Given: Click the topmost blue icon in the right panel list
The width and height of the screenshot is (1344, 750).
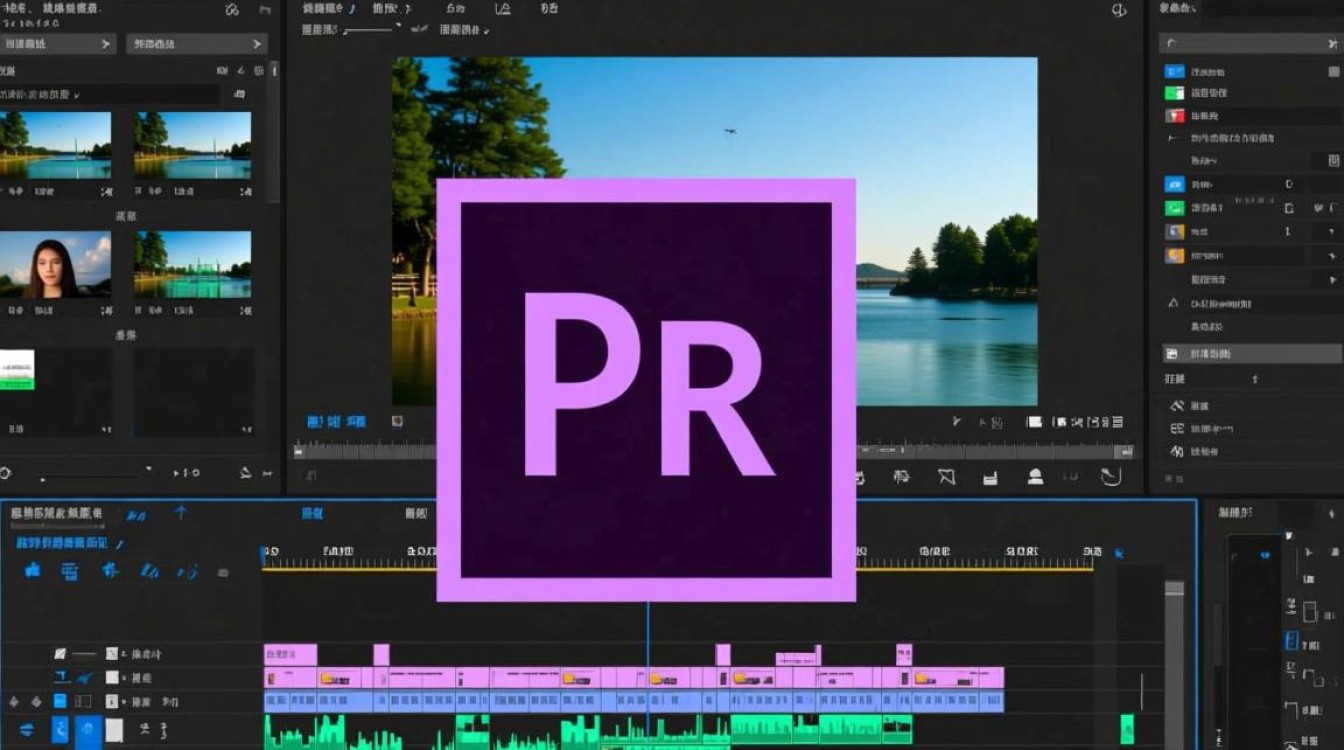Looking at the screenshot, I should coord(1175,72).
